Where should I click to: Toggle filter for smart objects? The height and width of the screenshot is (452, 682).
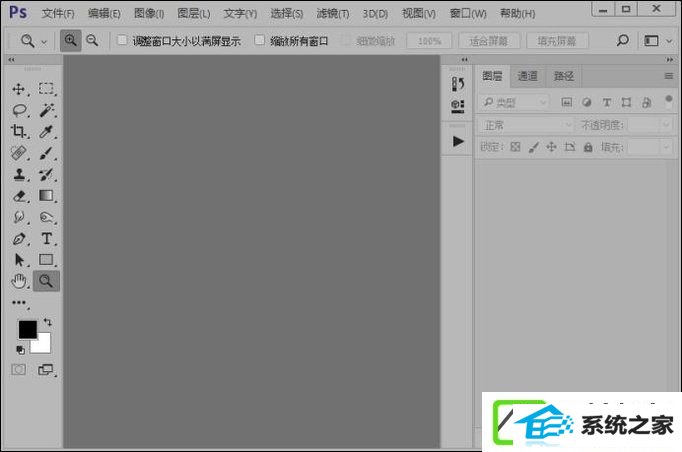[x=647, y=102]
